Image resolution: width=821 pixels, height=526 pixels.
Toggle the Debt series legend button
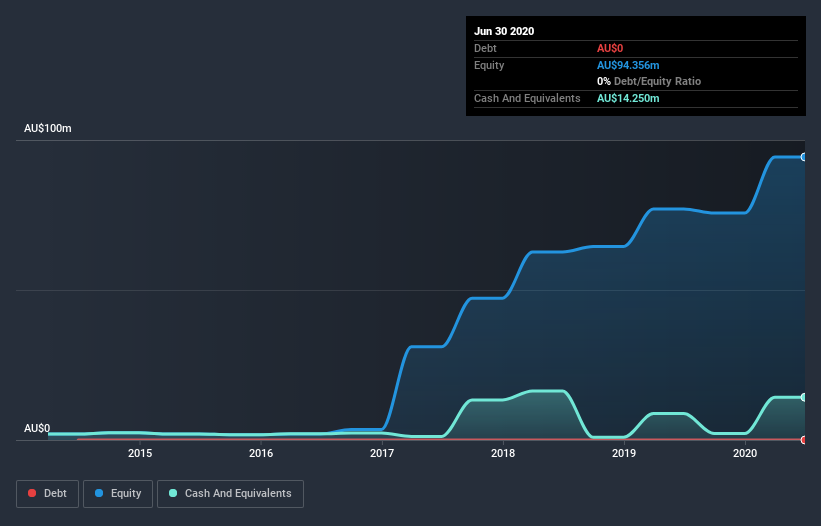click(x=47, y=494)
